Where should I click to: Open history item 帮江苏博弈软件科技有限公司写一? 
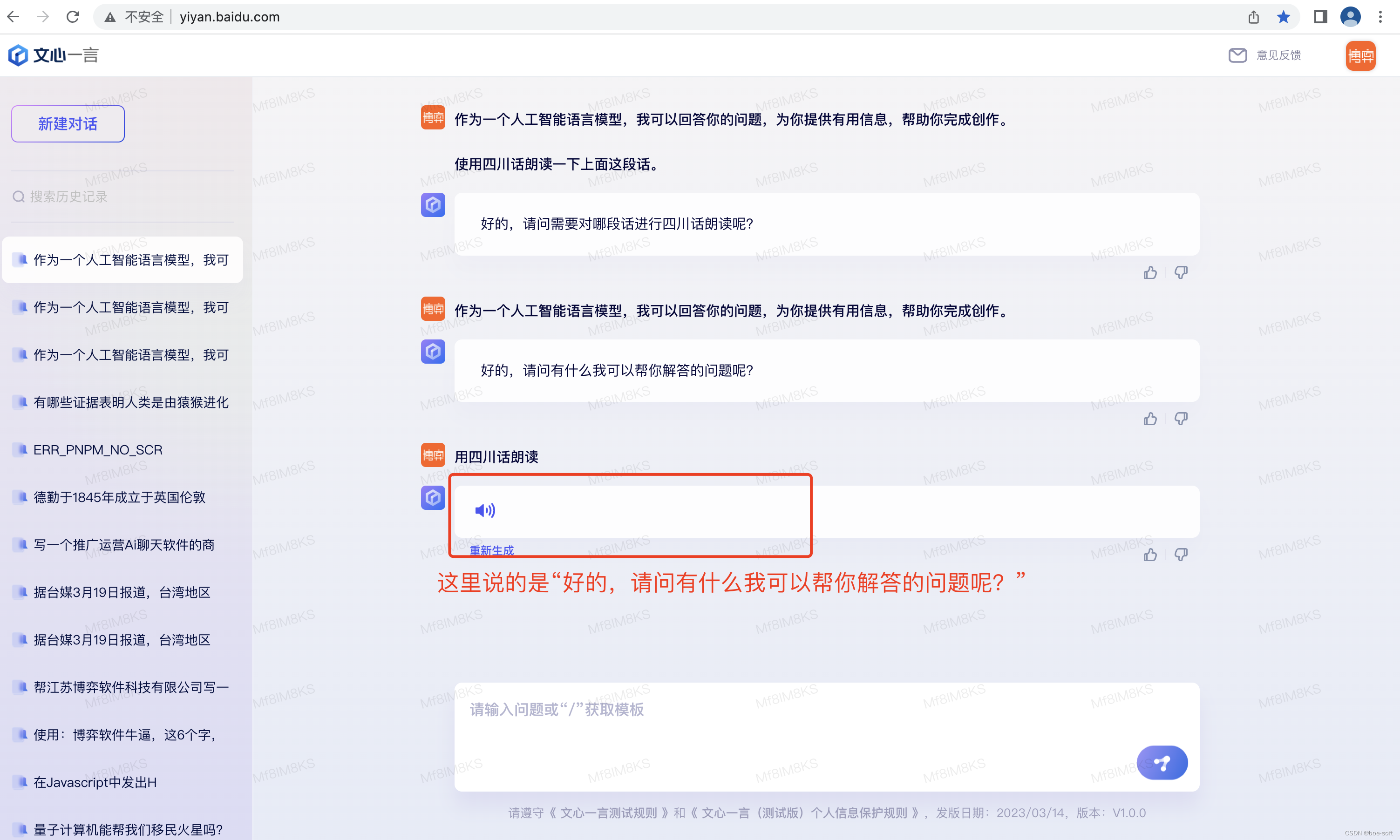[x=123, y=687]
